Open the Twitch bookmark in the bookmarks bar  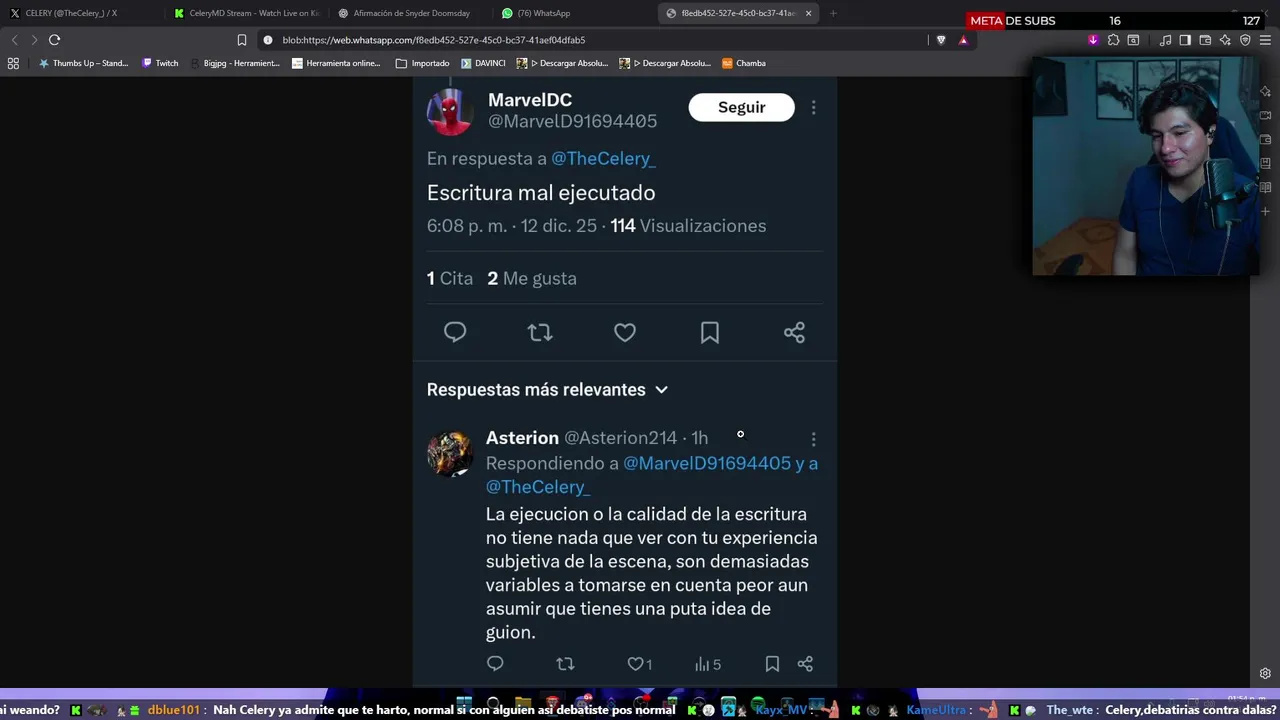coord(160,63)
